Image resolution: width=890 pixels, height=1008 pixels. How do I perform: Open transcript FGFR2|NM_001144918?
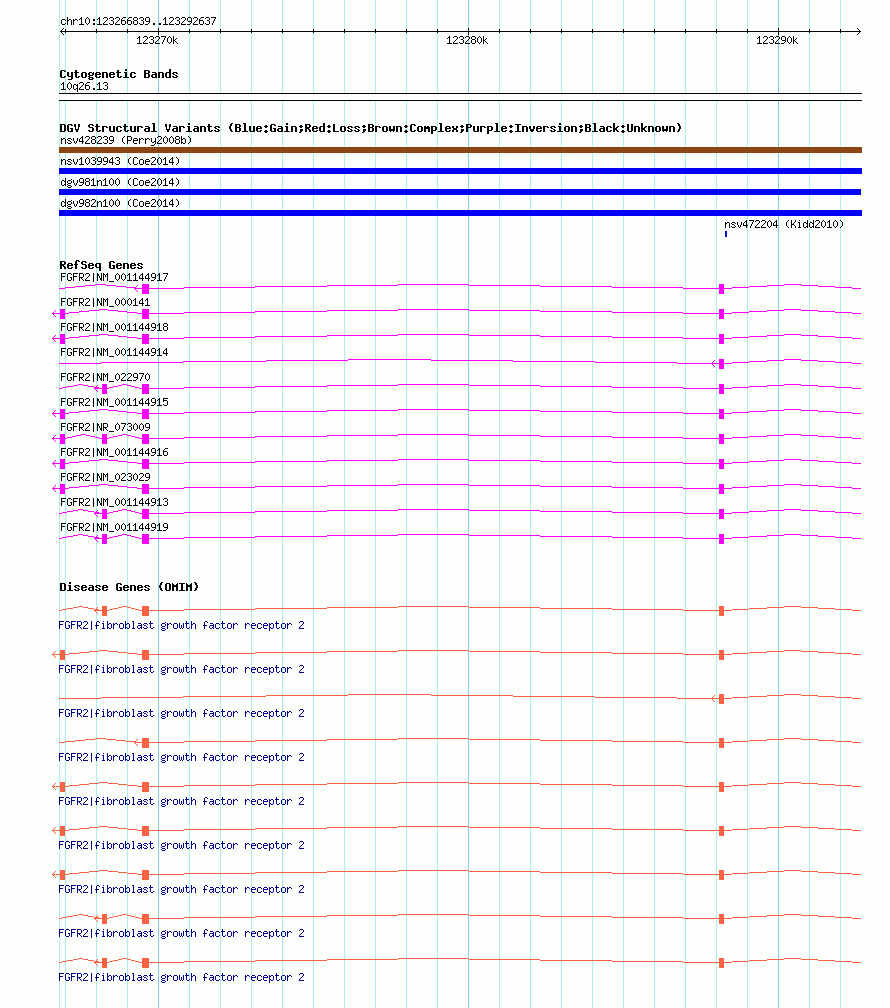pos(114,327)
